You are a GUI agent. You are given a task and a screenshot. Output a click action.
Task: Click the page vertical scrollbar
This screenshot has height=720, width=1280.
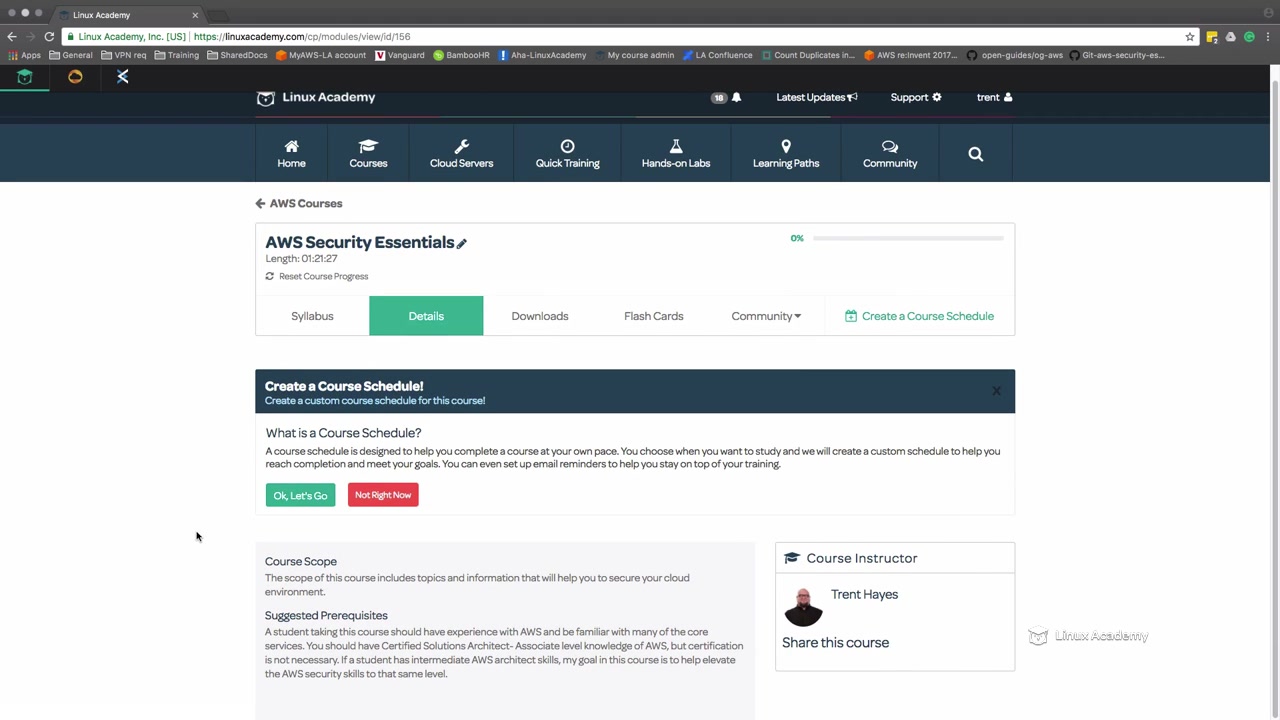pos(1274,400)
